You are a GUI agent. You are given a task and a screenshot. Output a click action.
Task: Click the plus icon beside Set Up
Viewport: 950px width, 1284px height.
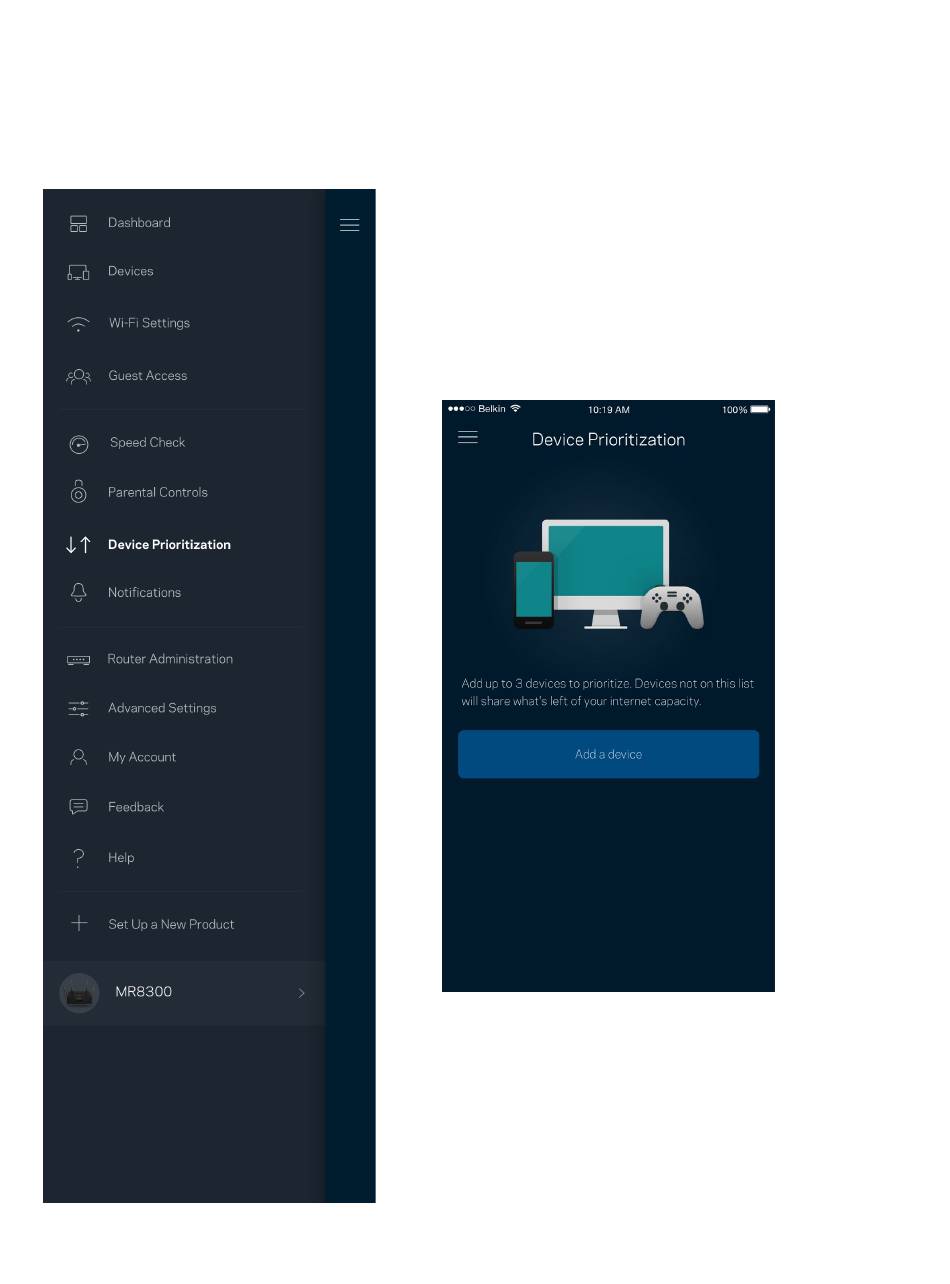click(x=79, y=924)
